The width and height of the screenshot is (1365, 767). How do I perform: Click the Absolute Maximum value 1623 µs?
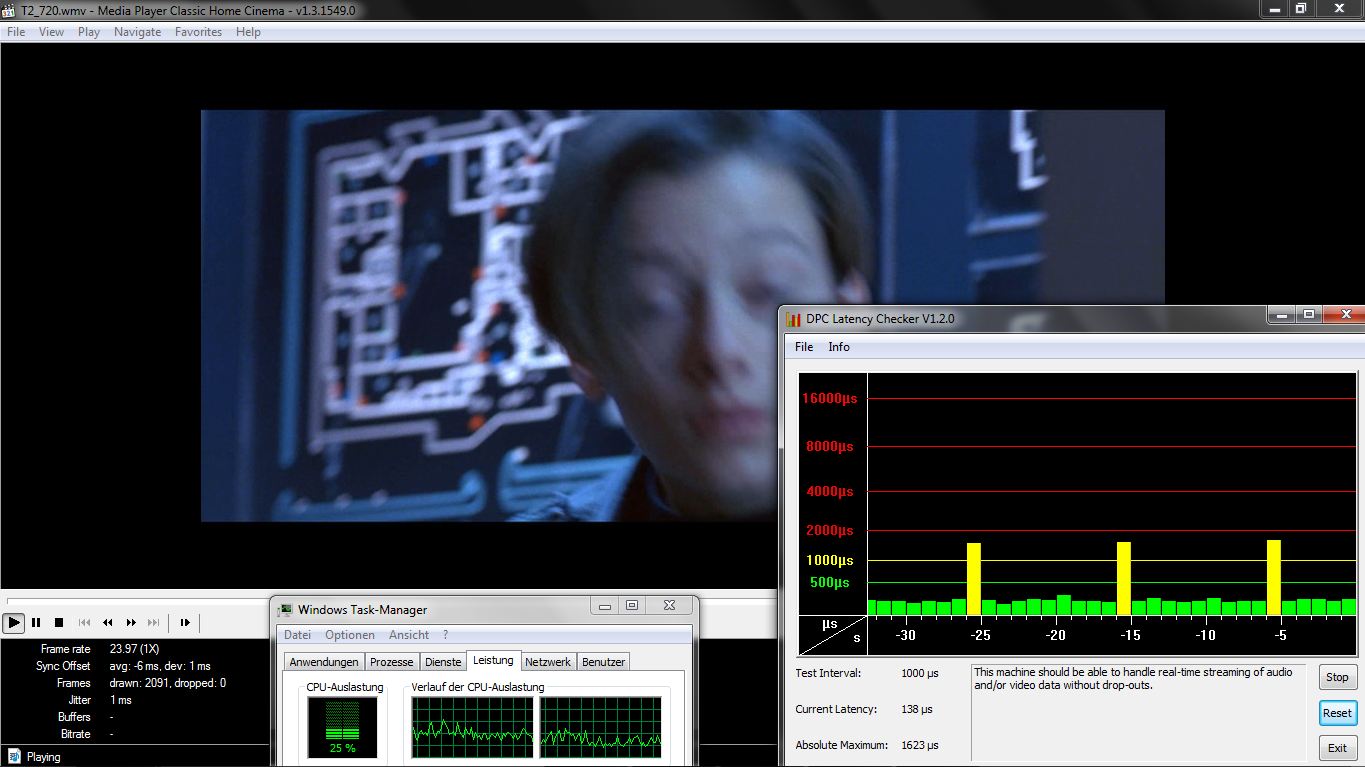[x=920, y=745]
